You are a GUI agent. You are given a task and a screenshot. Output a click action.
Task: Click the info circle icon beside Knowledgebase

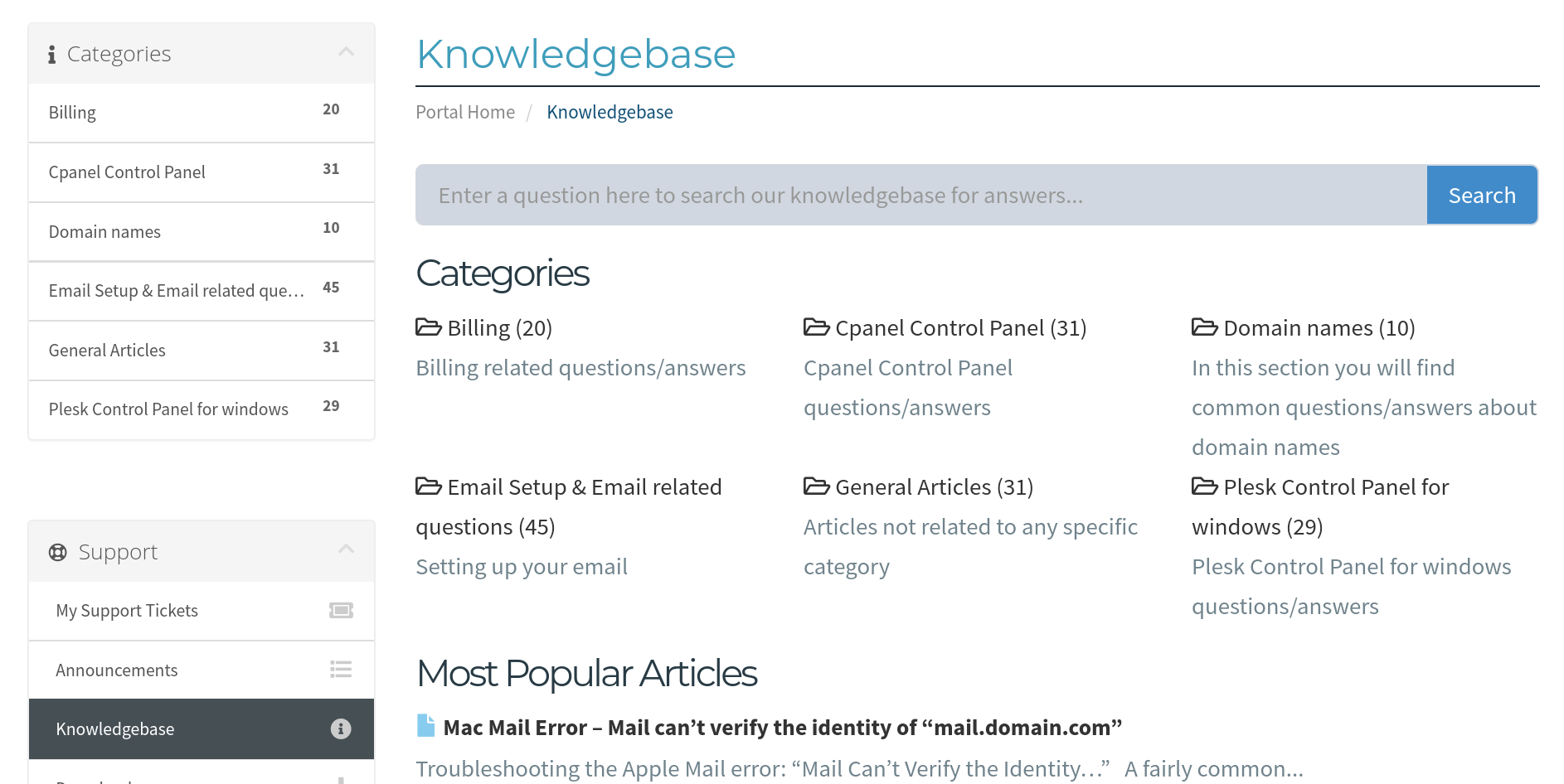click(x=341, y=728)
